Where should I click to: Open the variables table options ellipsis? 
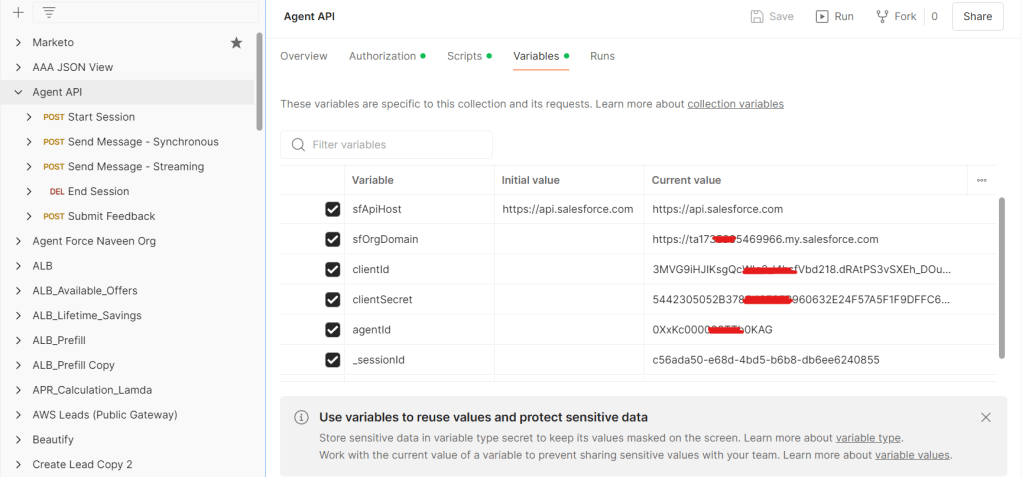[981, 180]
